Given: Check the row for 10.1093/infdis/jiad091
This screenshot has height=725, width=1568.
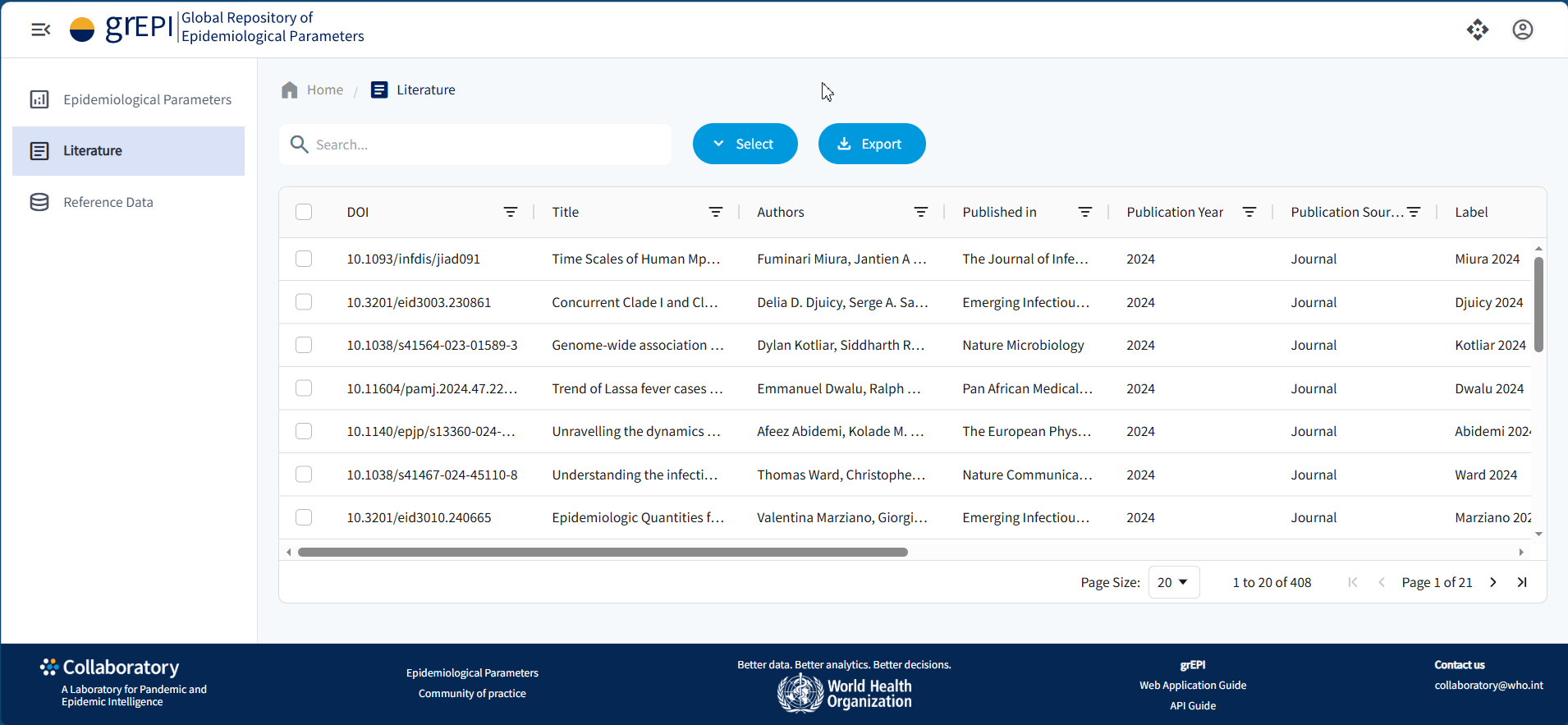Looking at the screenshot, I should tap(304, 259).
